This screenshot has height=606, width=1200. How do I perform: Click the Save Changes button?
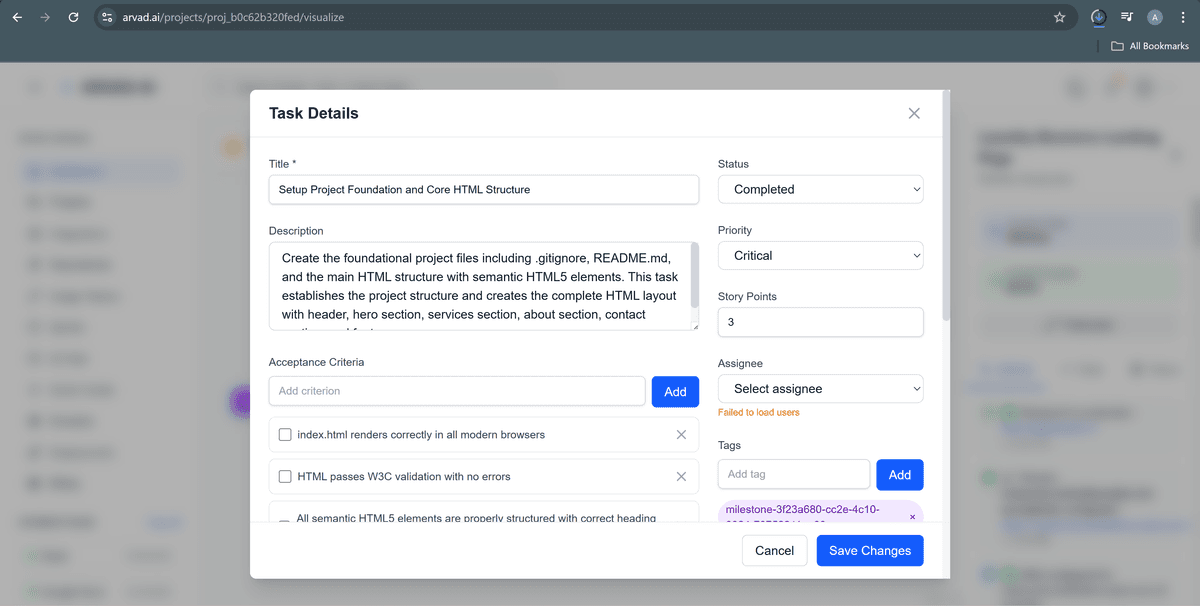tap(869, 550)
